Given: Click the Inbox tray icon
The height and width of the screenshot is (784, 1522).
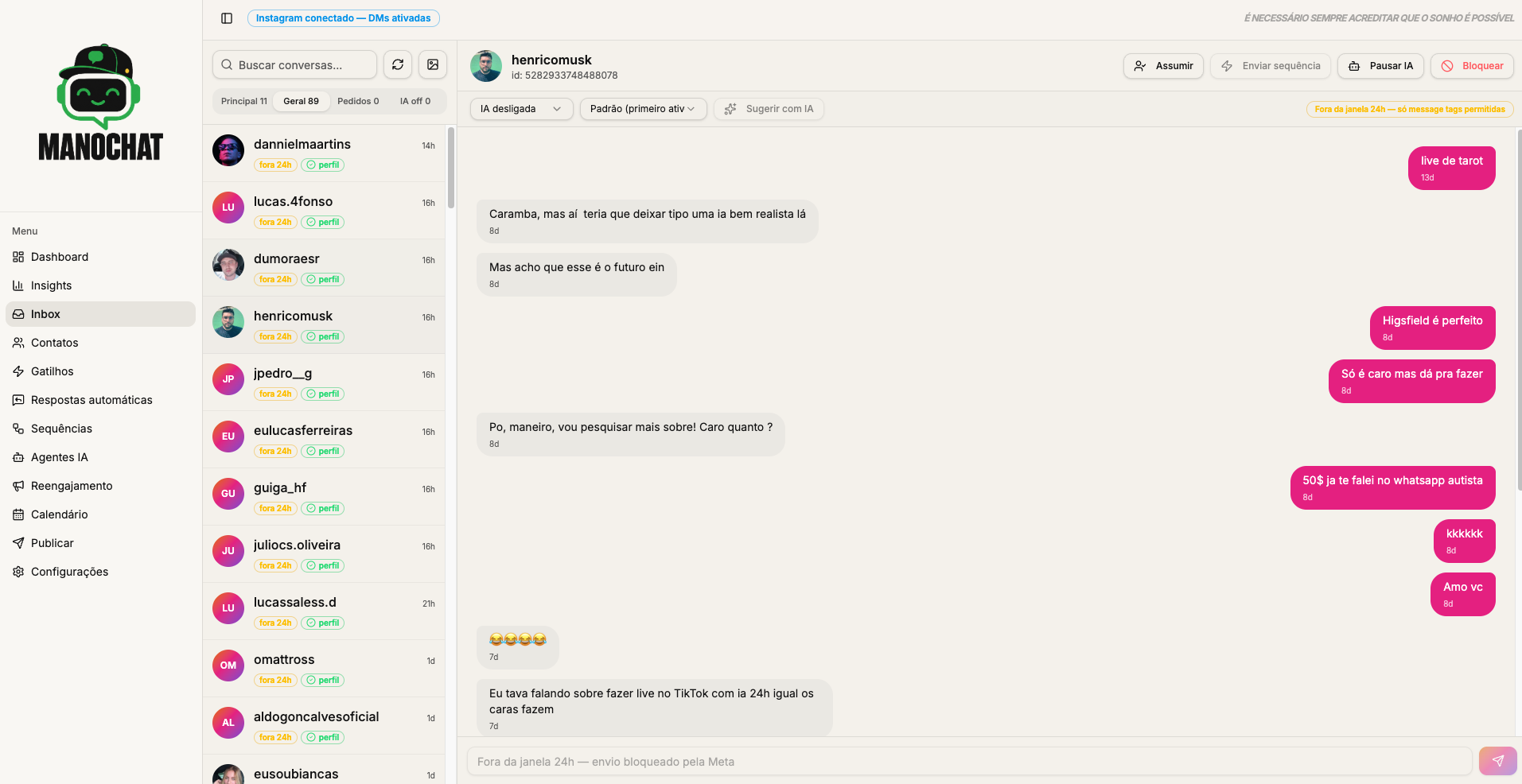Looking at the screenshot, I should tap(18, 314).
